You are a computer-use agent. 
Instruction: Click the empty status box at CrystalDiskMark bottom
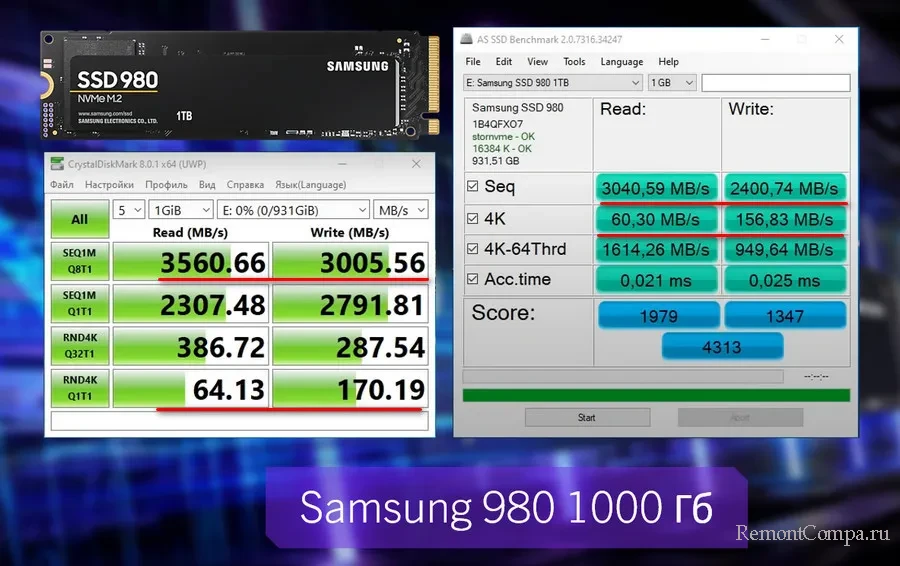pos(239,421)
